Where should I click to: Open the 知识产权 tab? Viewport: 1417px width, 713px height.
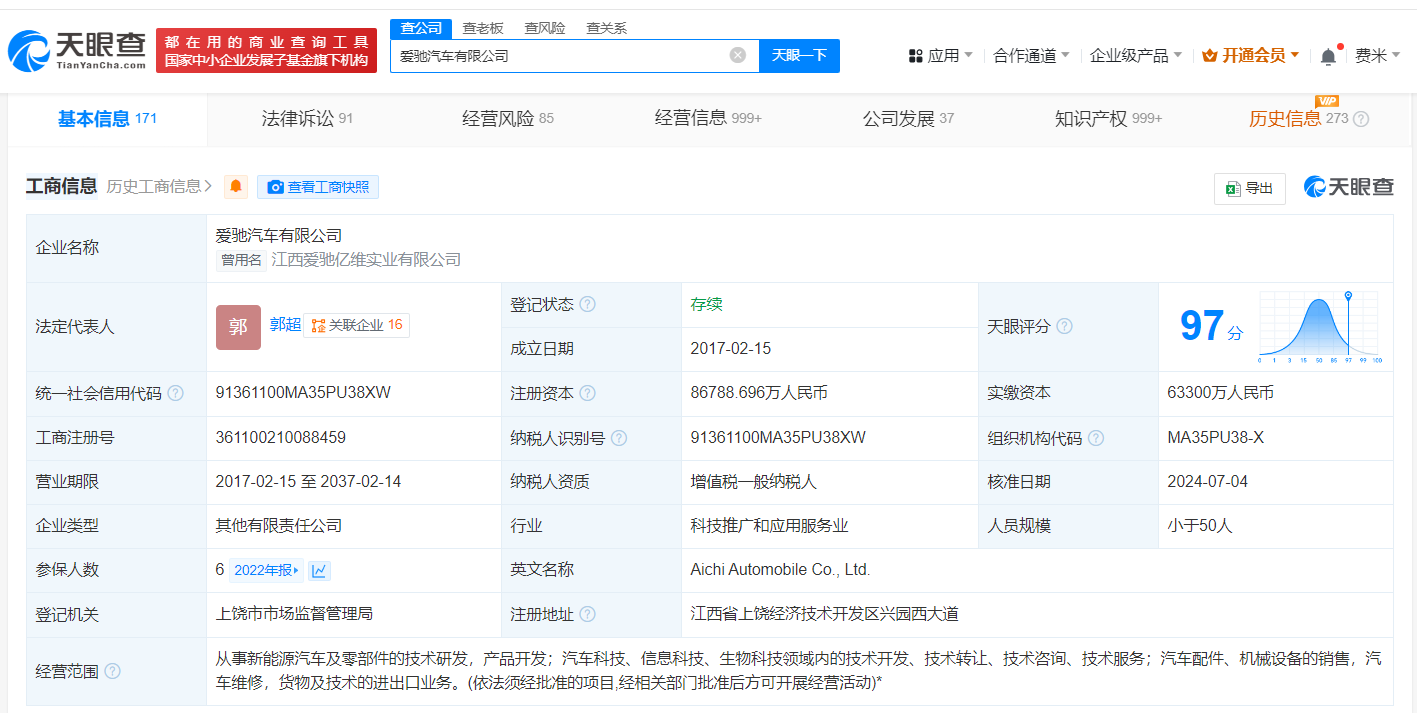click(x=1107, y=119)
